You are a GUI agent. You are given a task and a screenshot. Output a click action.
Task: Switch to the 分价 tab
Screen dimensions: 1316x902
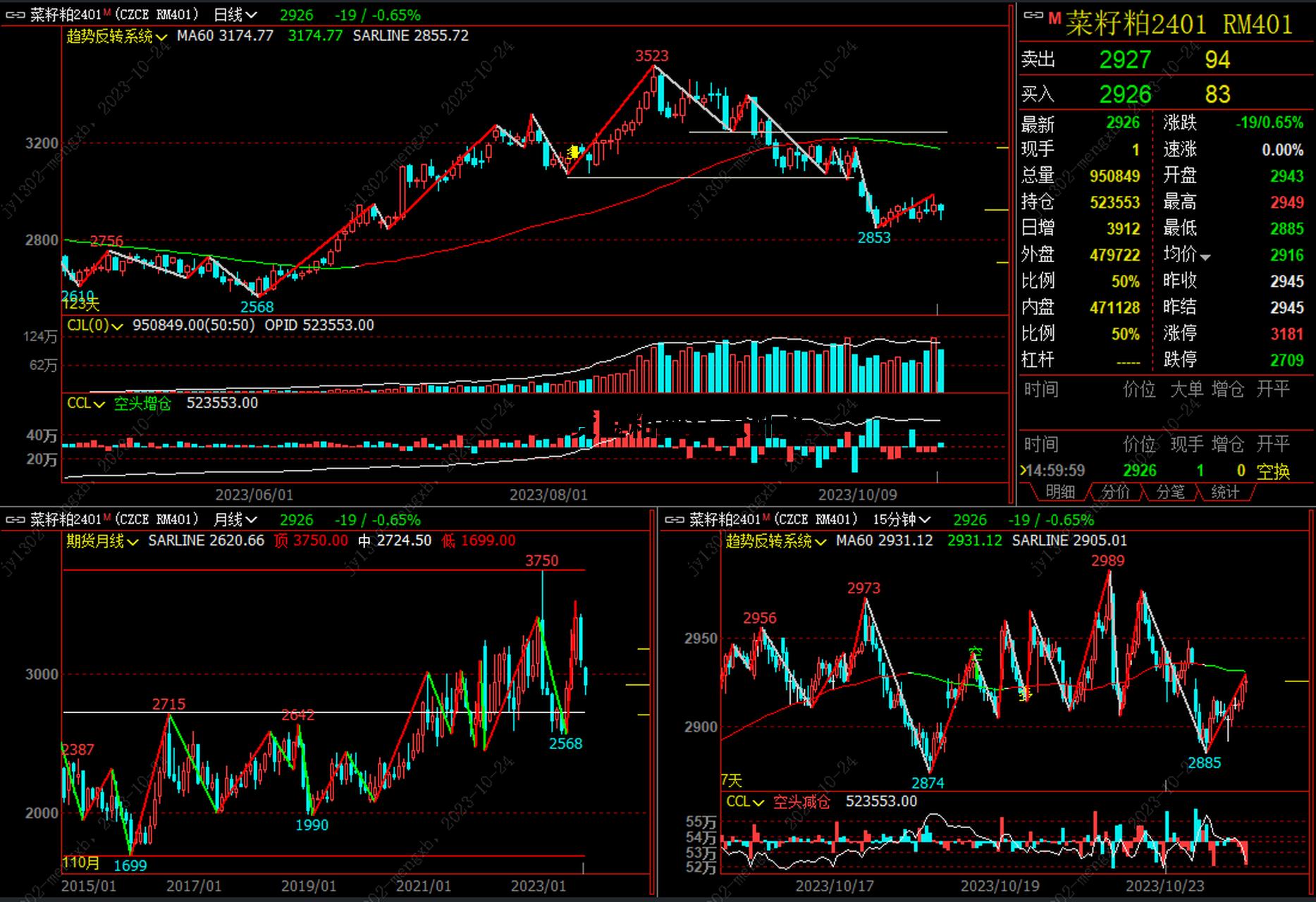(x=1115, y=492)
